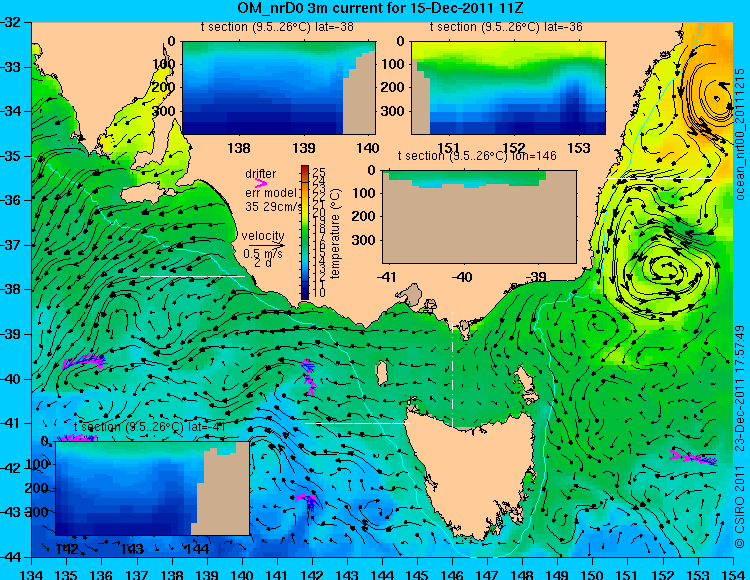Click the '200' depth label in lat=-36 inset
750x580 pixels.
(x=393, y=87)
